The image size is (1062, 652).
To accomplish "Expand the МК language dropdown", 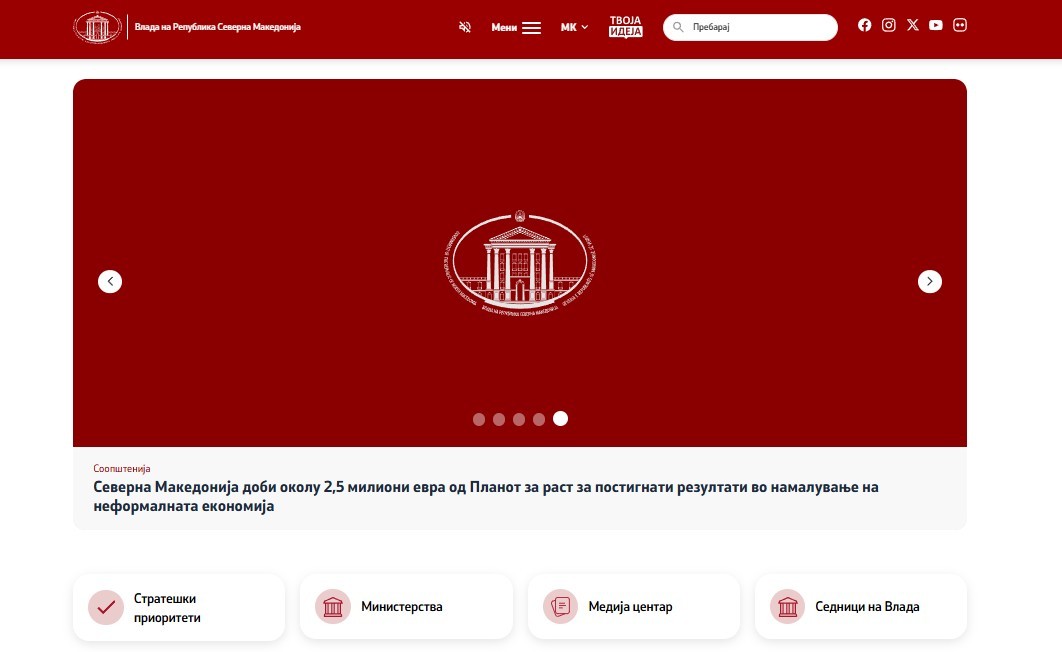I will pos(574,27).
